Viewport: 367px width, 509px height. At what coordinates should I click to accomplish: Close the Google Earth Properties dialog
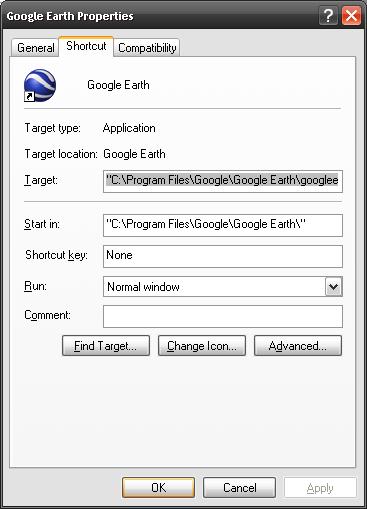351,16
